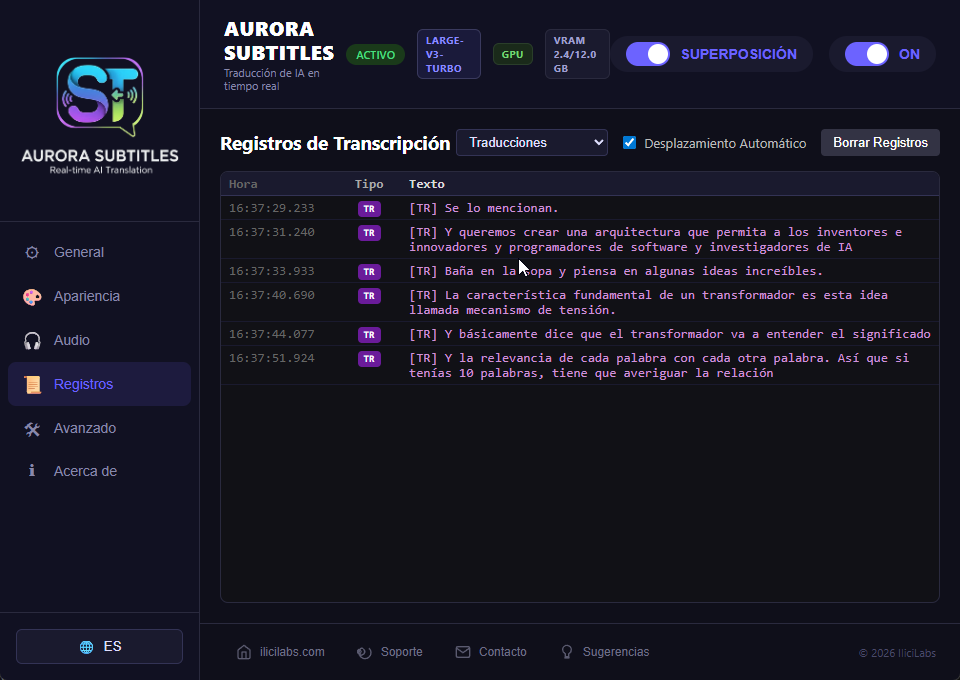The image size is (960, 680).
Task: Click the ACTIVO status badge
Action: click(375, 55)
